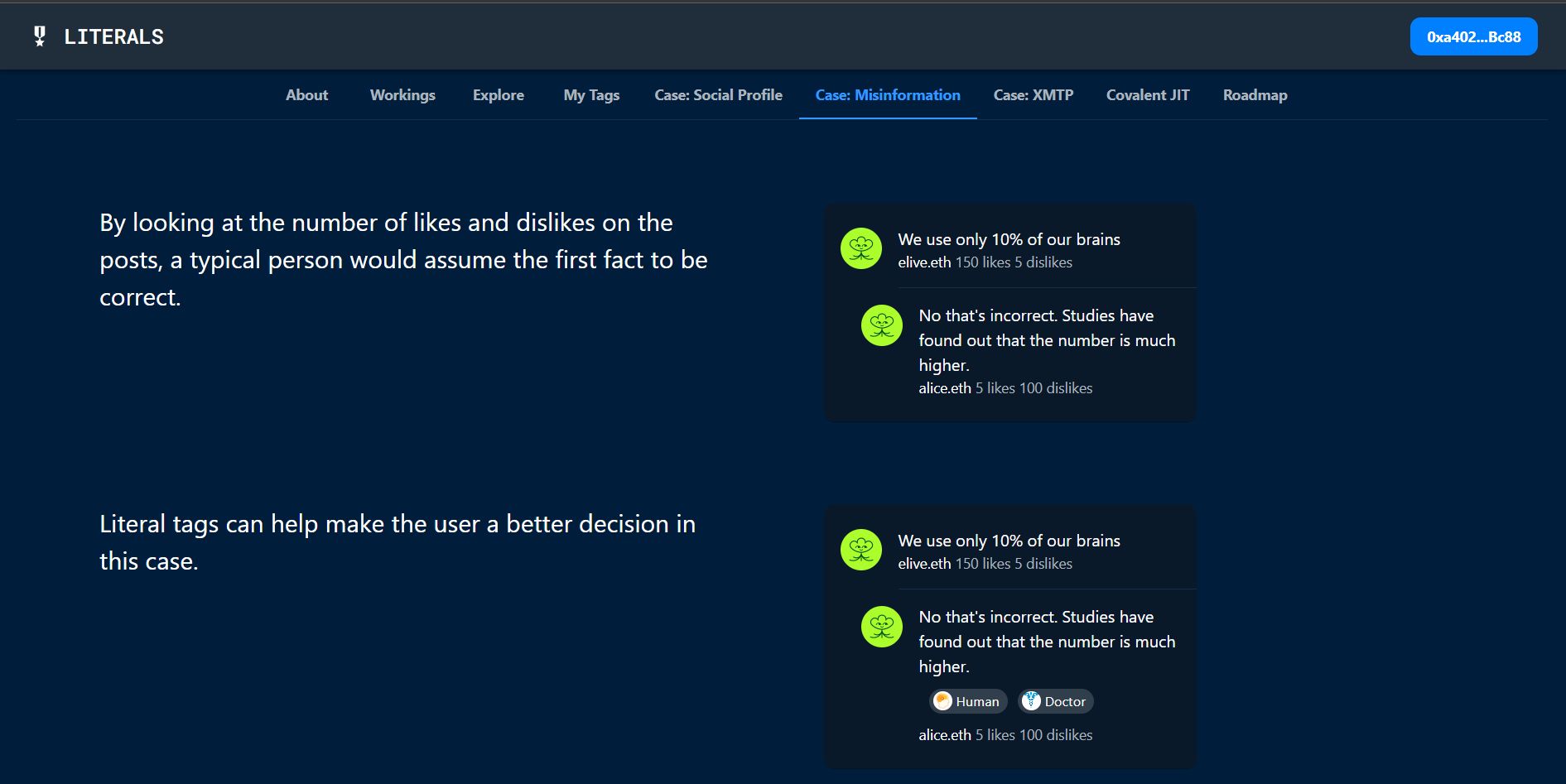Click the LITERALS brand title
The width and height of the screenshot is (1566, 784).
pyautogui.click(x=114, y=36)
